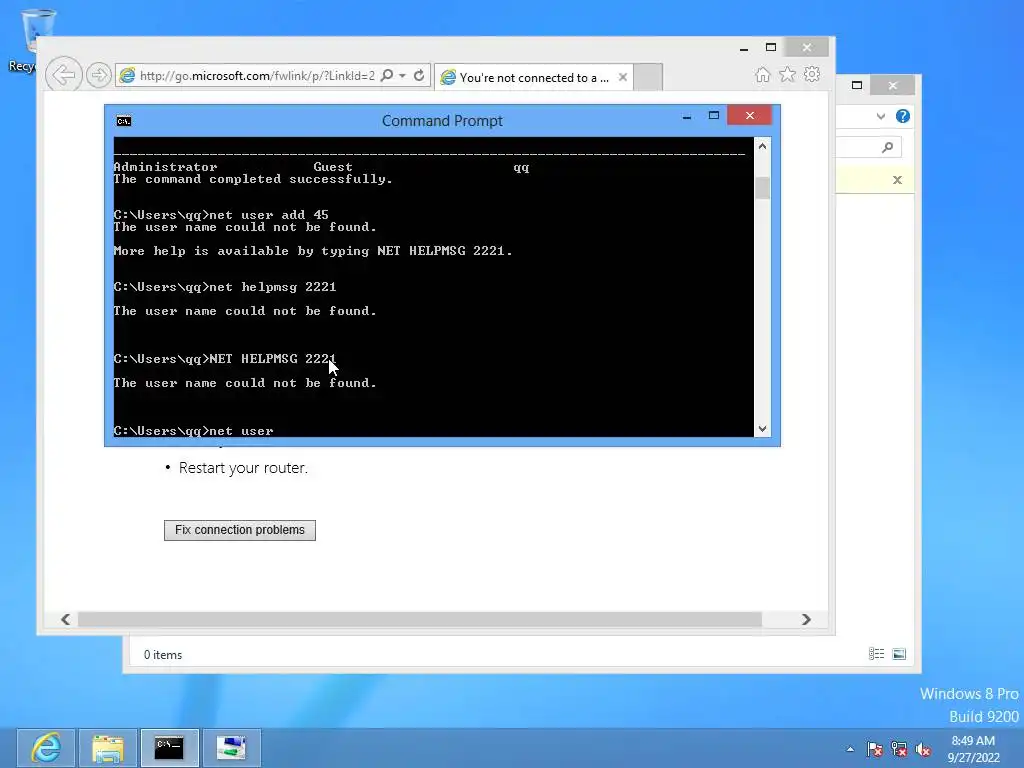This screenshot has width=1024, height=768.
Task: Expand the ribbon chevron in File Explorer
Action: click(881, 117)
